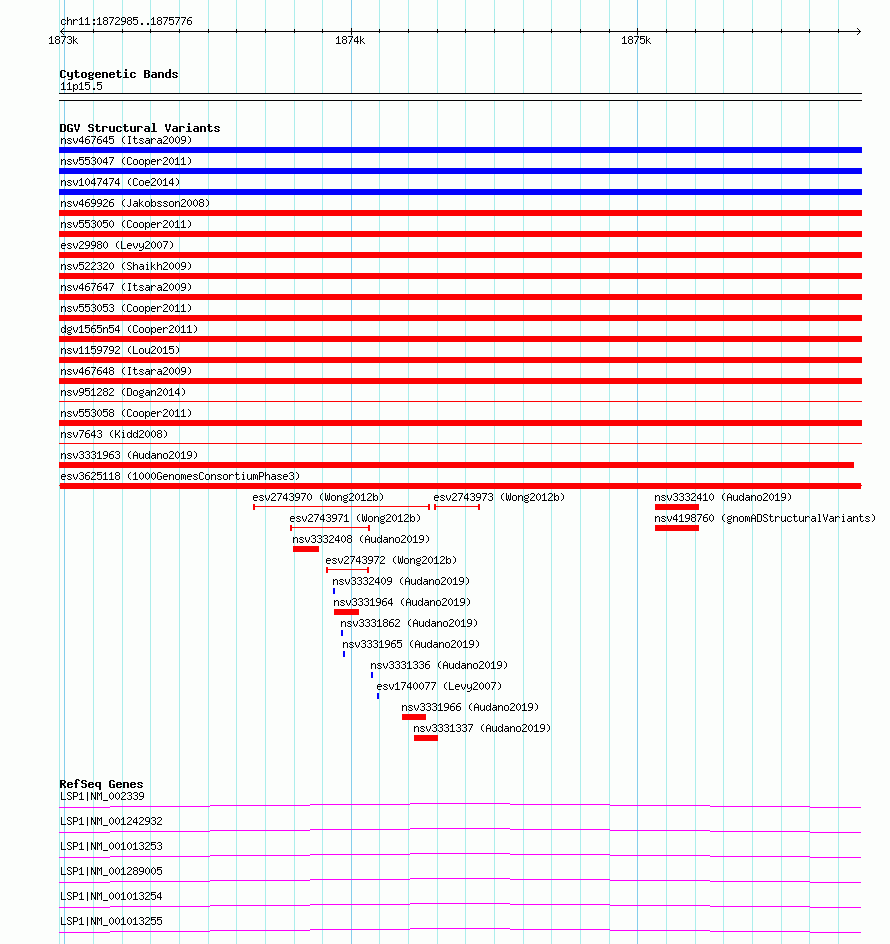
Task: Open the RefSeq Genes track title
Action: pos(101,784)
